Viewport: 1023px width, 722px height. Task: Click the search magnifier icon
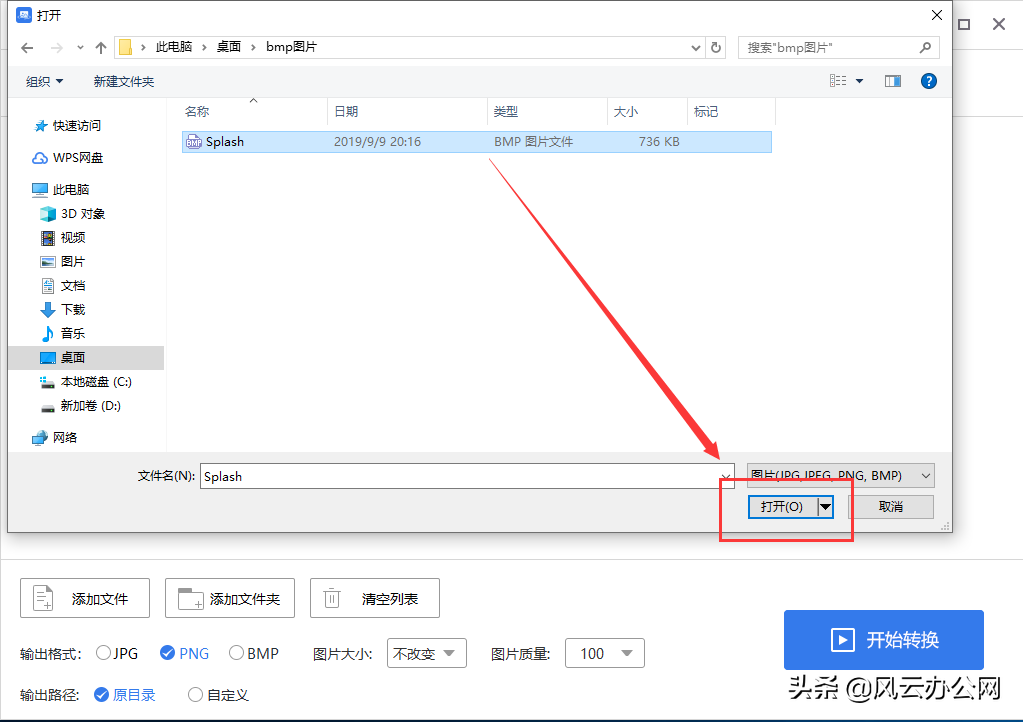click(x=925, y=48)
